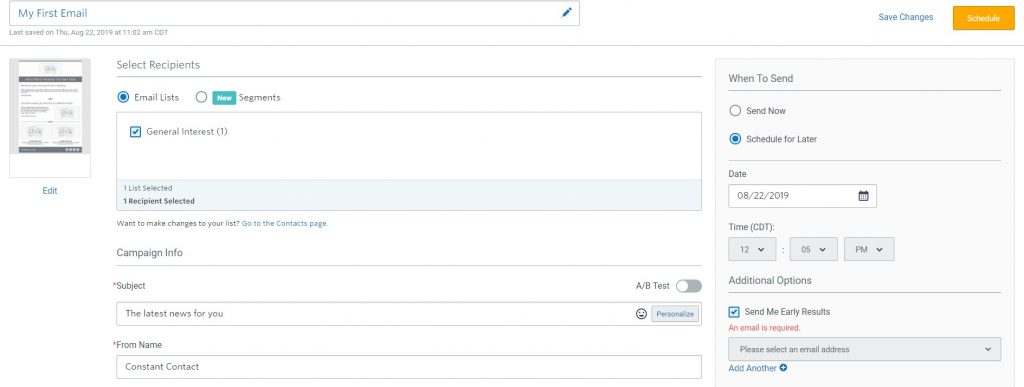Open the AM/PM dropdown
The image size is (1024, 387).
(x=869, y=249)
